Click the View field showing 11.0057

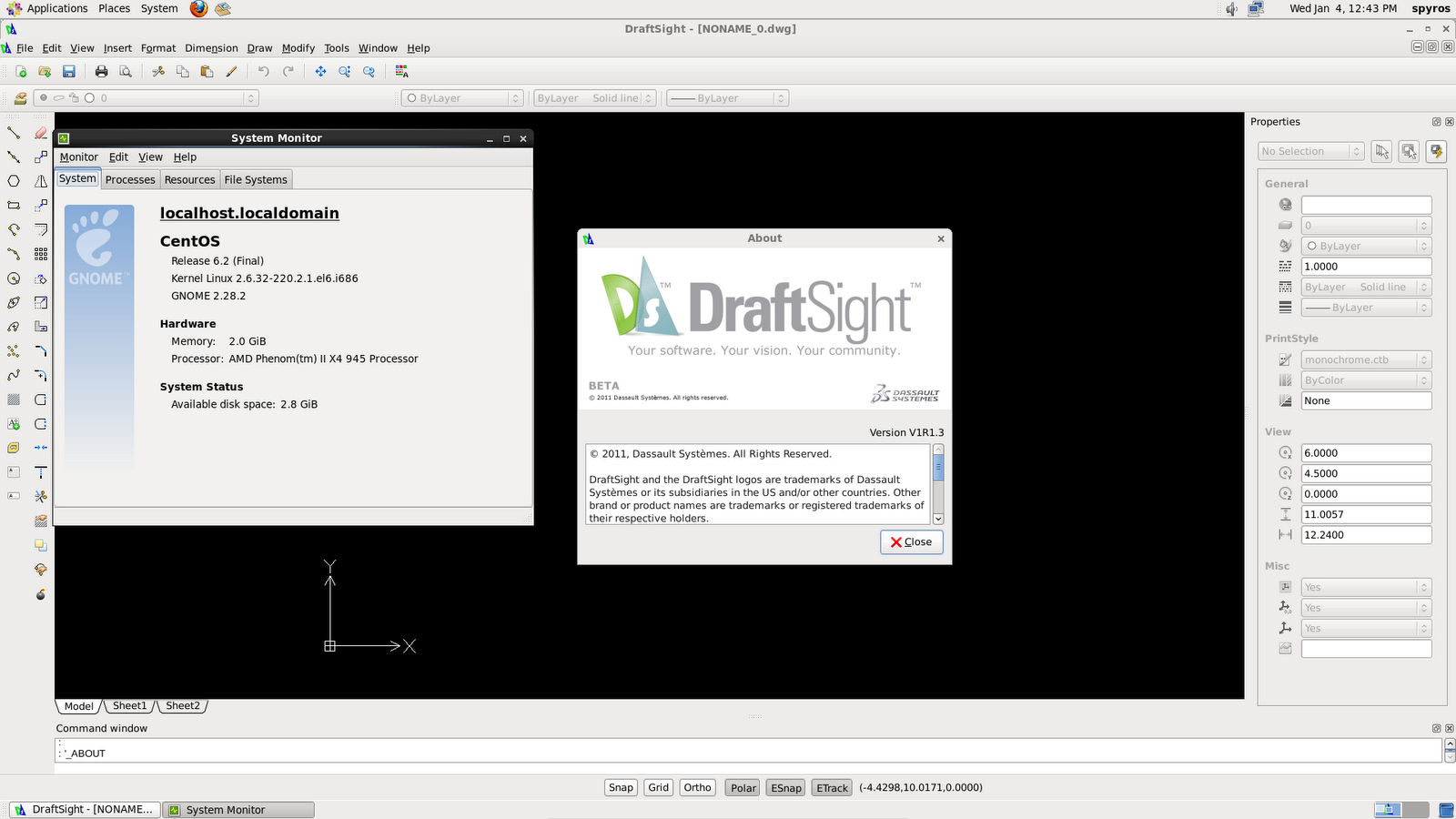(1366, 514)
